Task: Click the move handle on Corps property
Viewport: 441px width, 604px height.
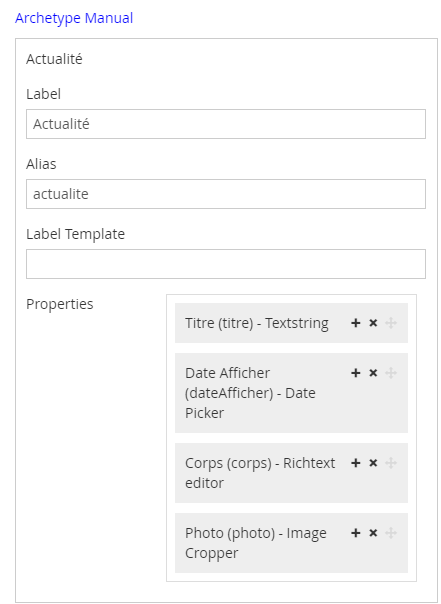Action: [391, 463]
